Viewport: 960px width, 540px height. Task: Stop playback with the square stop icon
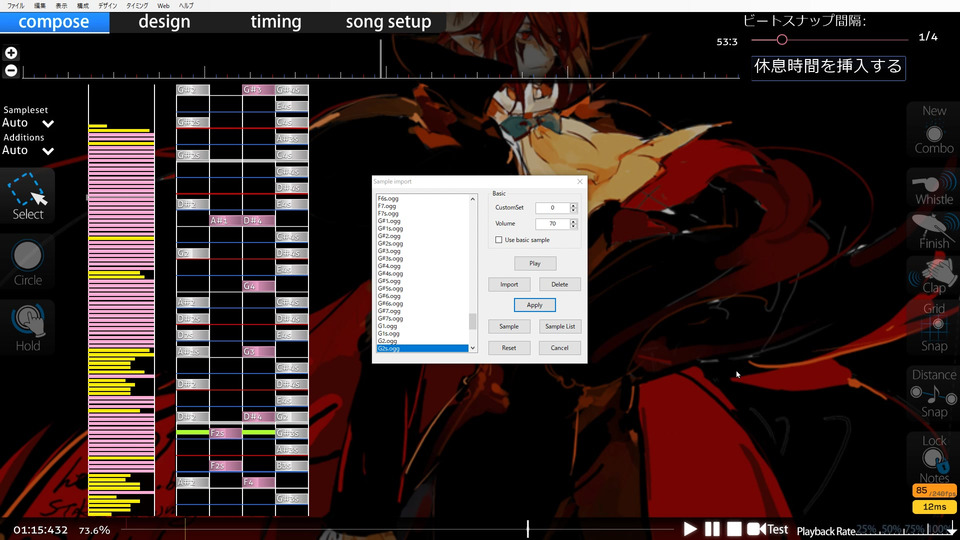coord(734,529)
